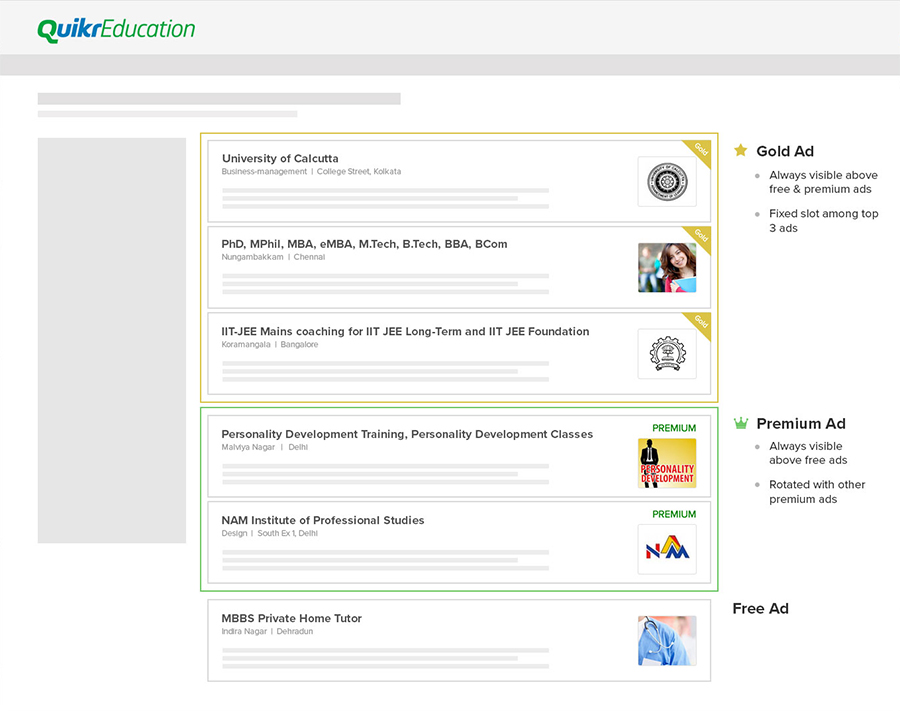The image size is (900, 711).
Task: Click PREMIUM badge on NAM Institute ad
Action: [674, 514]
